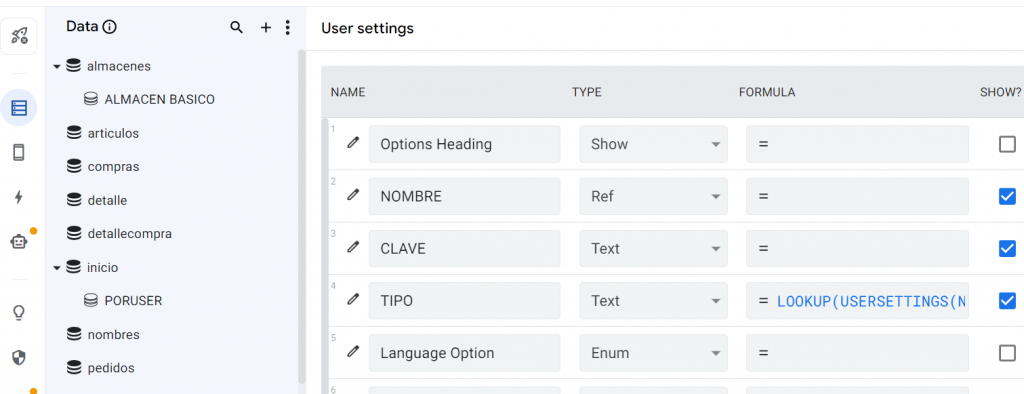Open type dropdown for Options Heading
Viewport: 1024px width, 394px height.
653,144
